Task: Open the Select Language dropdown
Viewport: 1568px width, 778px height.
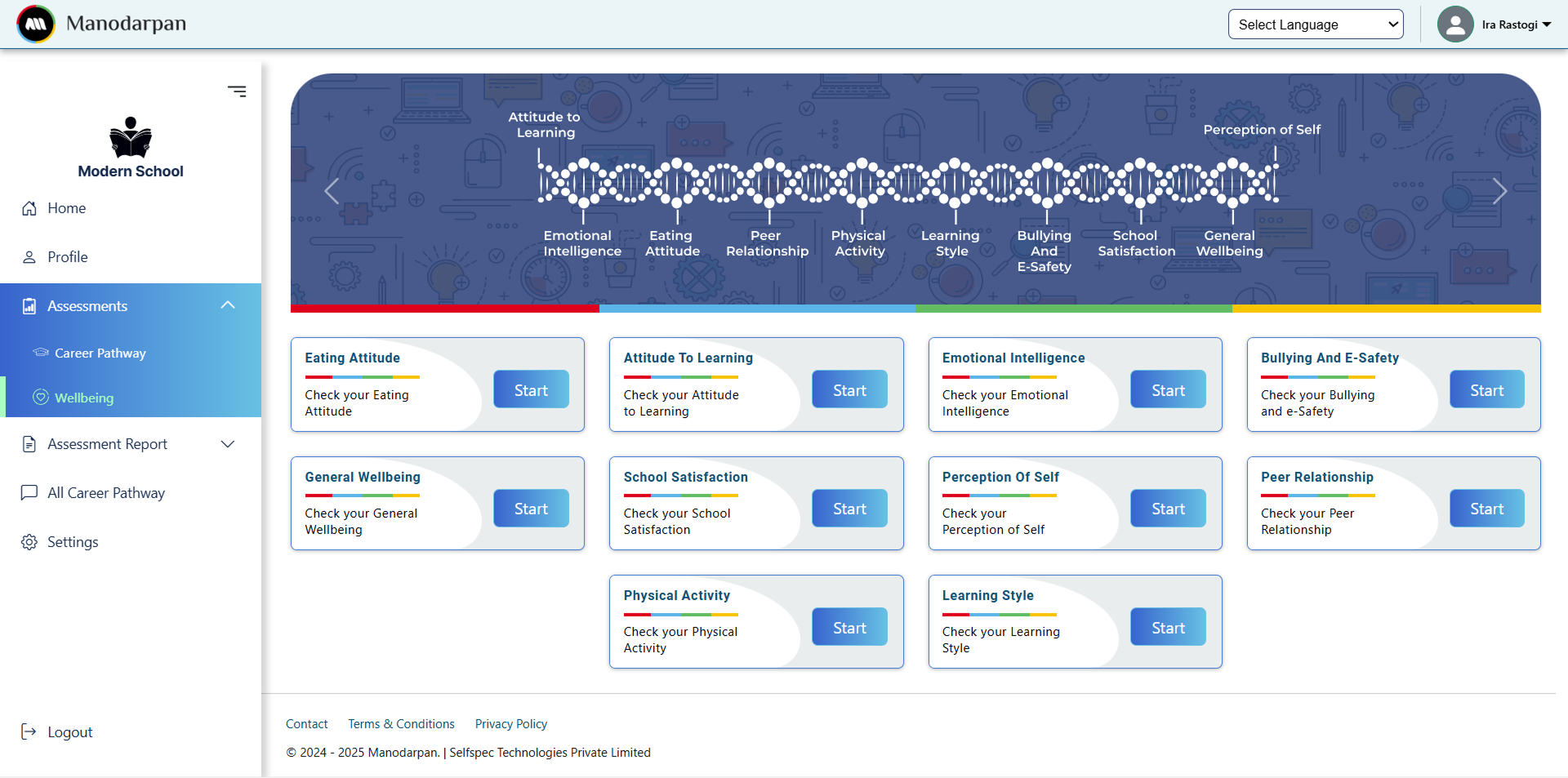Action: (x=1315, y=24)
